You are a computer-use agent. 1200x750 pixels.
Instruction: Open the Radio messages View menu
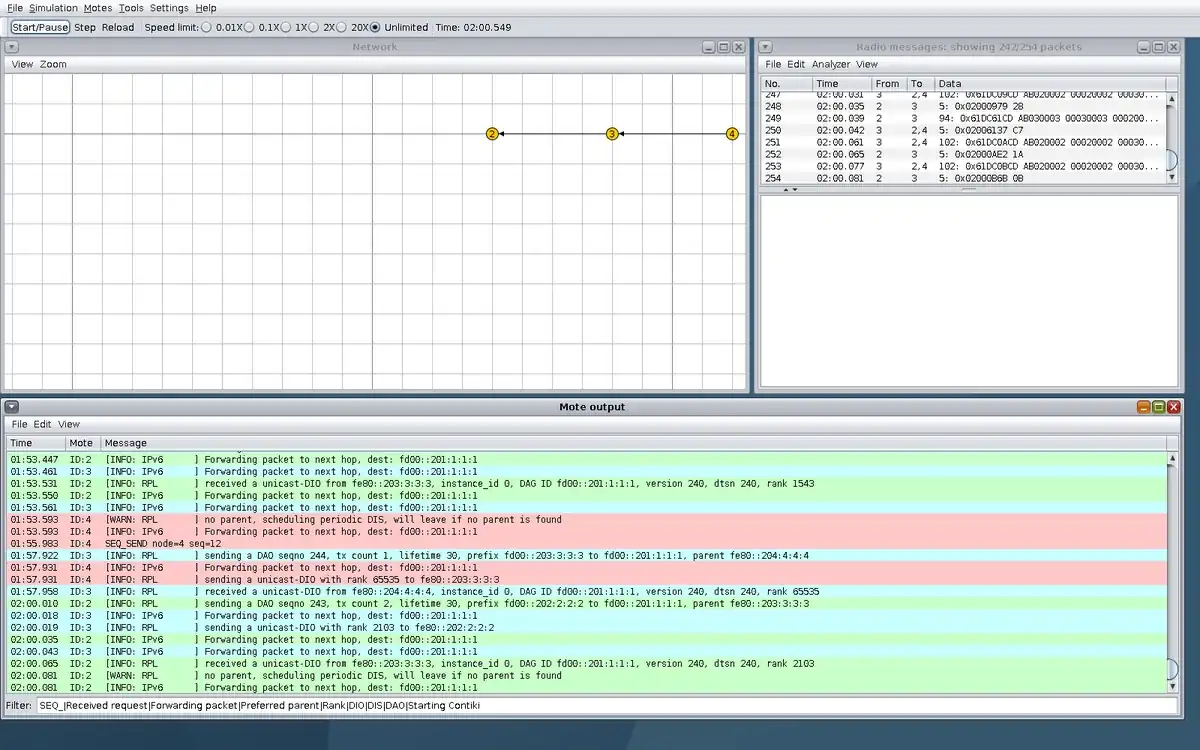point(867,64)
